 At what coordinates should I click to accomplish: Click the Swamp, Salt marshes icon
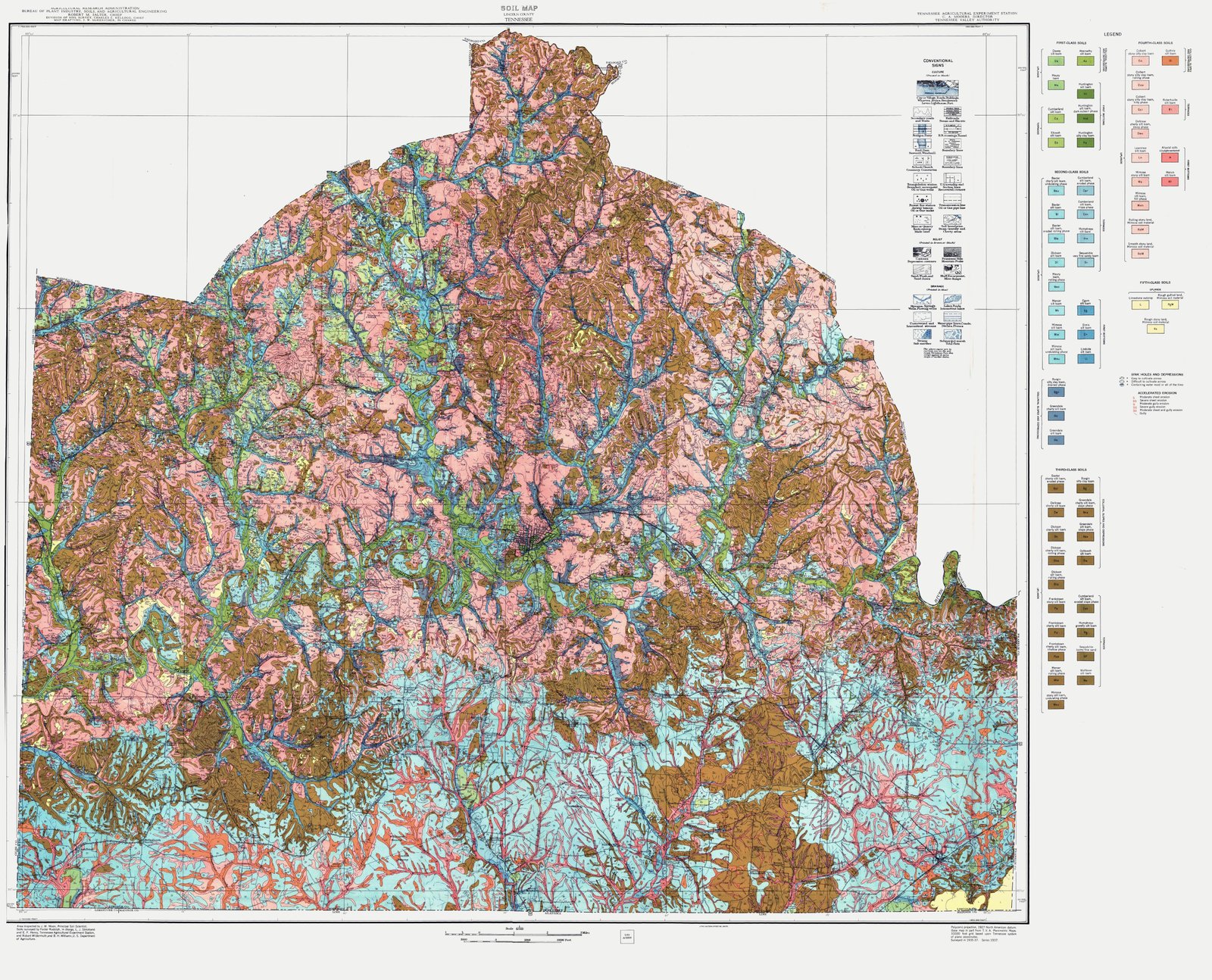pos(922,333)
